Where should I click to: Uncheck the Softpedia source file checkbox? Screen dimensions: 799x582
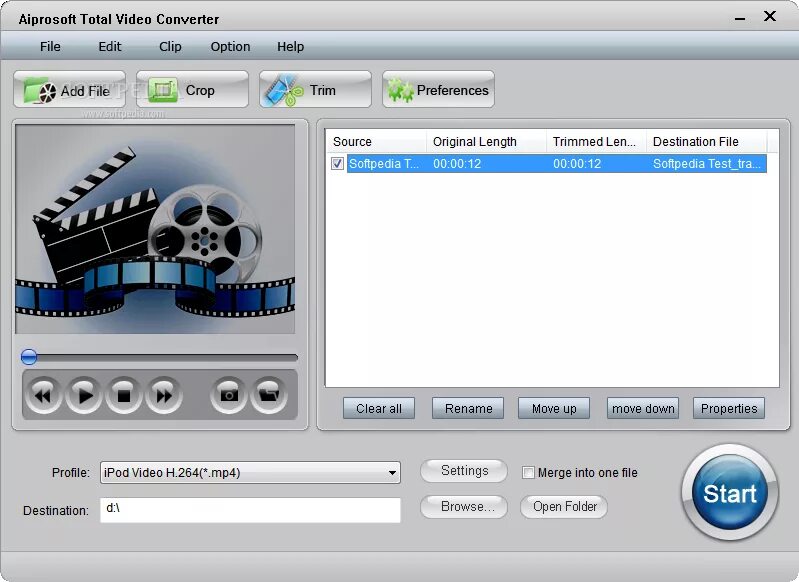(x=337, y=164)
